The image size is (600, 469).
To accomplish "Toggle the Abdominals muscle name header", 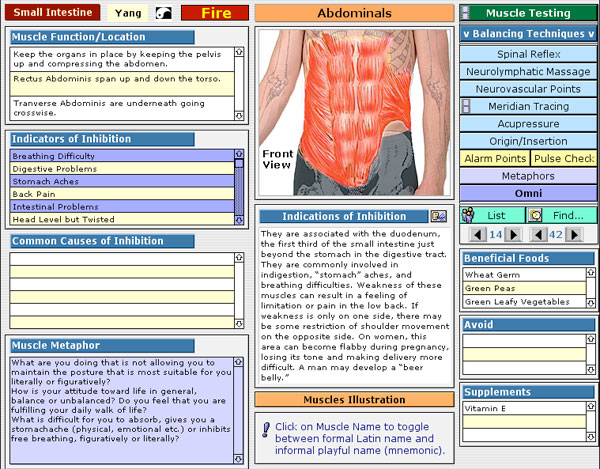I will tap(354, 13).
